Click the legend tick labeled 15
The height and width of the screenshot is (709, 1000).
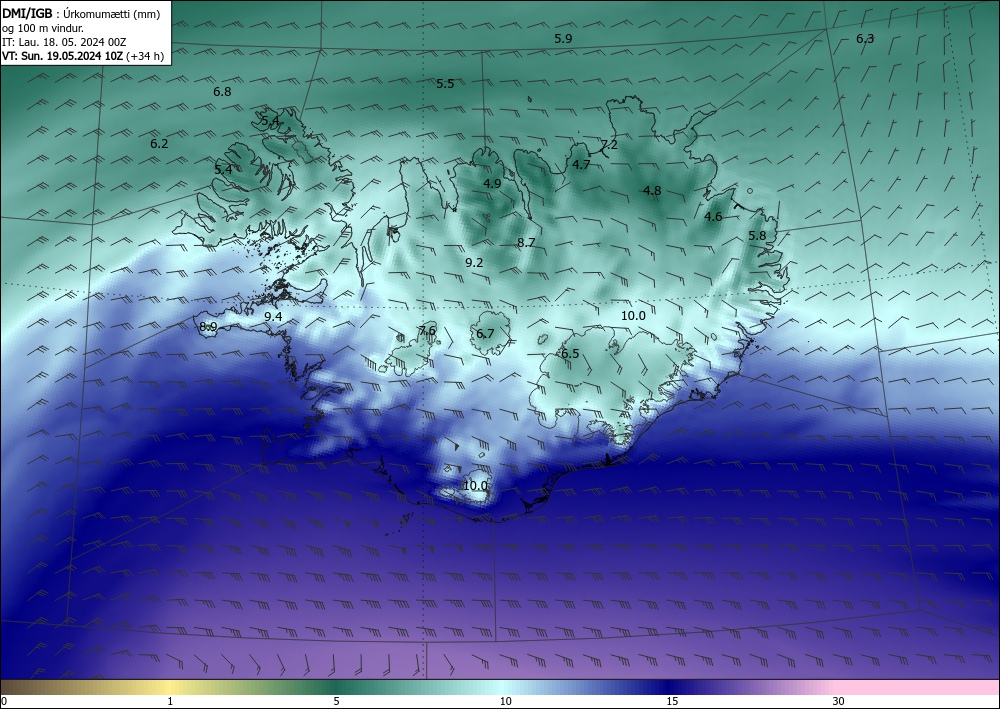tap(672, 701)
